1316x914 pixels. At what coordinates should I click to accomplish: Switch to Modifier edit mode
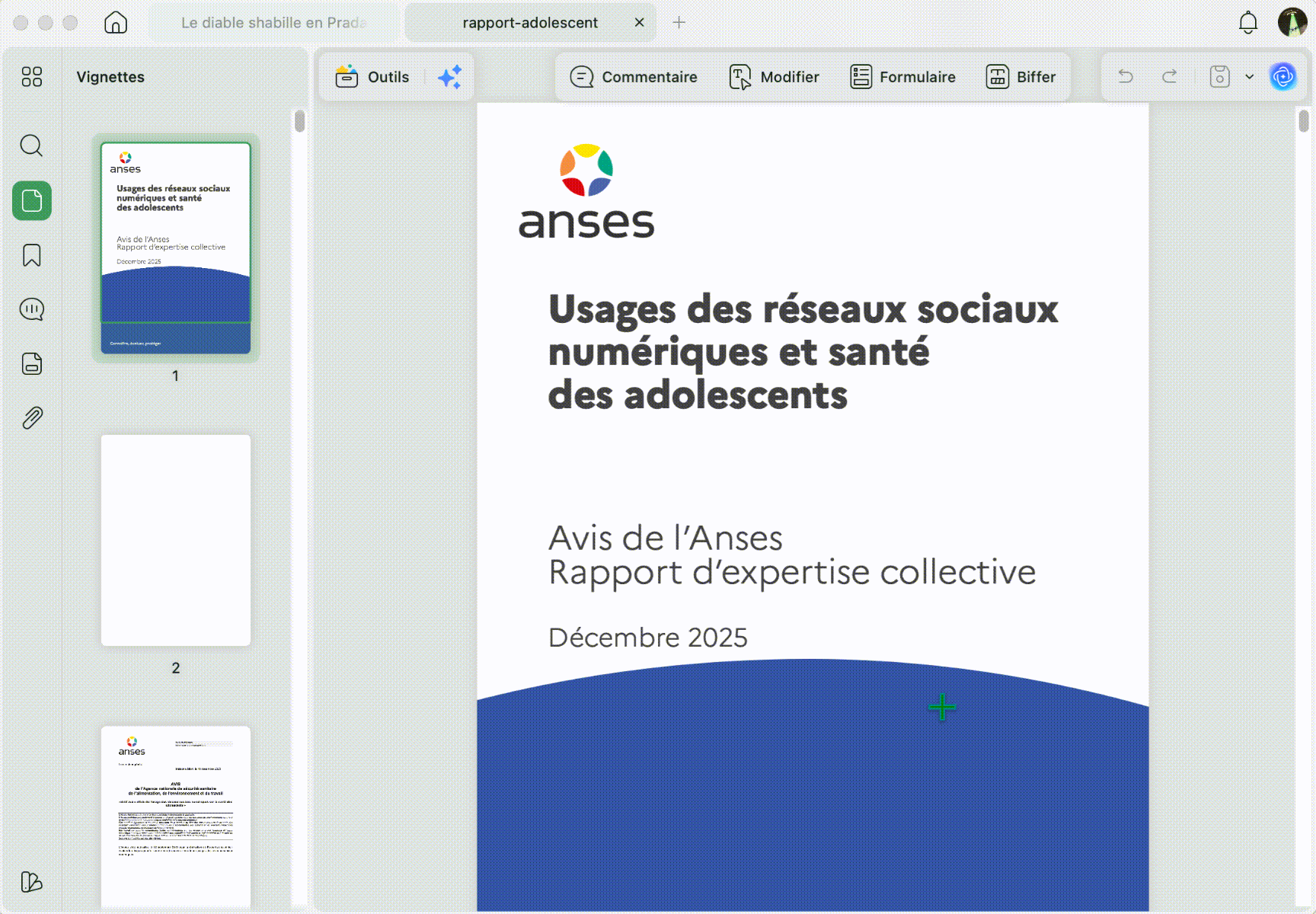click(774, 77)
